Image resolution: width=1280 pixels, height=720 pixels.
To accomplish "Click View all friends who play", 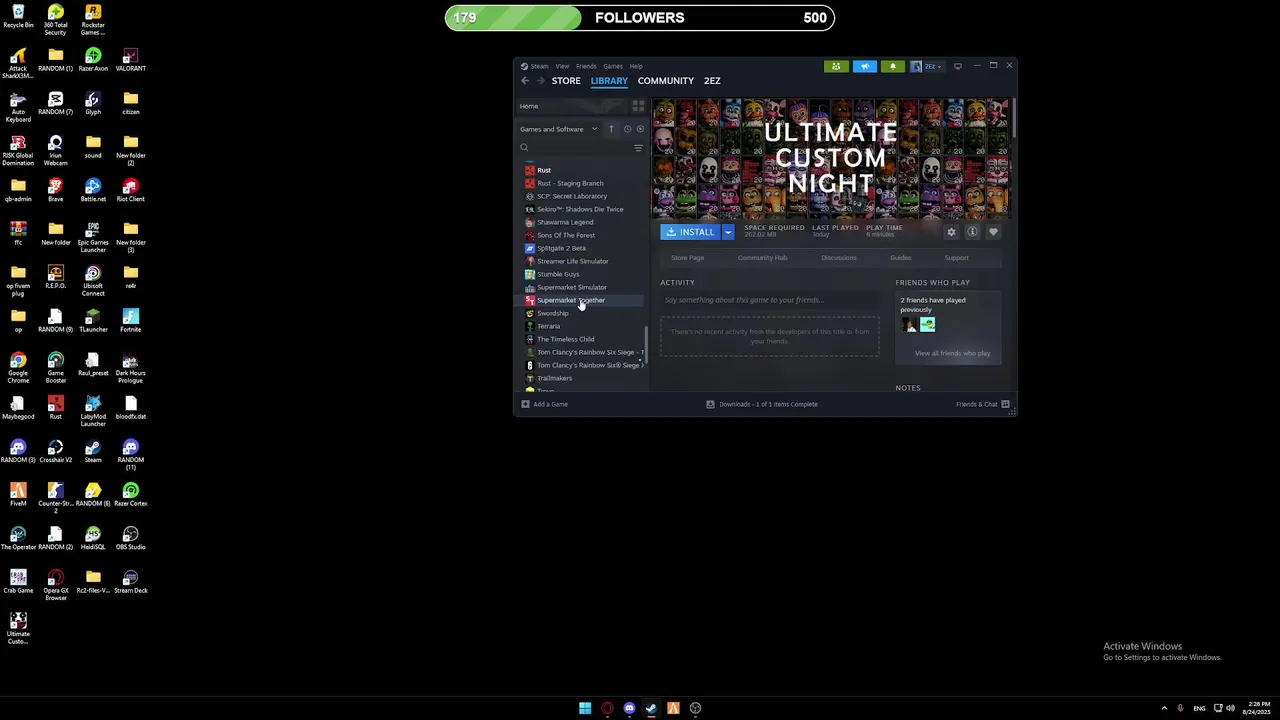I will tap(952, 353).
